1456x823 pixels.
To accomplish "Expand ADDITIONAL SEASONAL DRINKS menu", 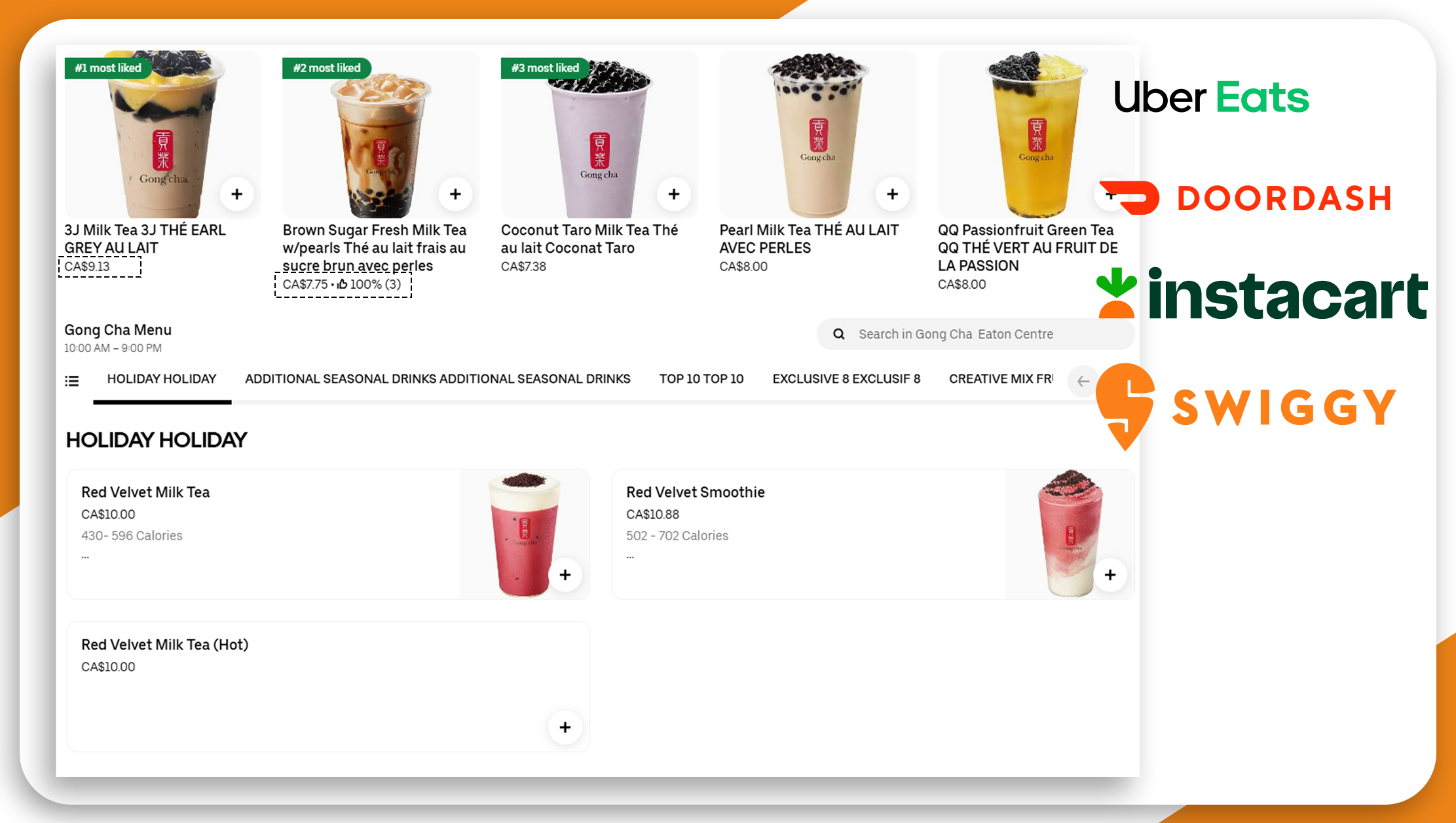I will 438,380.
